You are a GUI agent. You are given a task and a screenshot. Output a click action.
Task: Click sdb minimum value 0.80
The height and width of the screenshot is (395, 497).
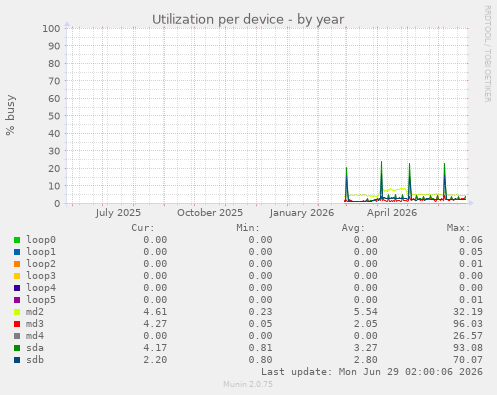(260, 360)
